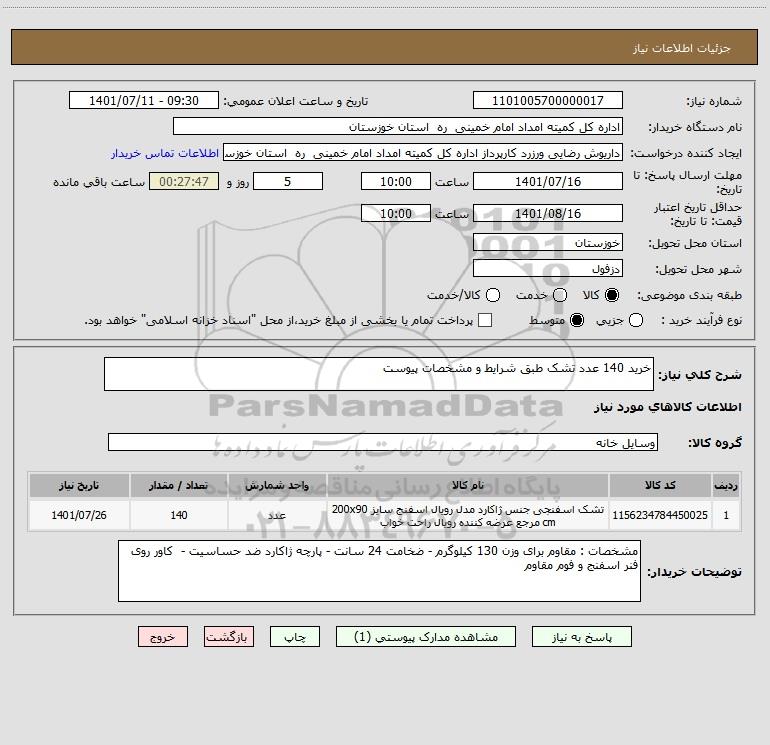This screenshot has height=745, width=770.
Task: Click the ساعت باقی مانده label
Action: click(99, 182)
